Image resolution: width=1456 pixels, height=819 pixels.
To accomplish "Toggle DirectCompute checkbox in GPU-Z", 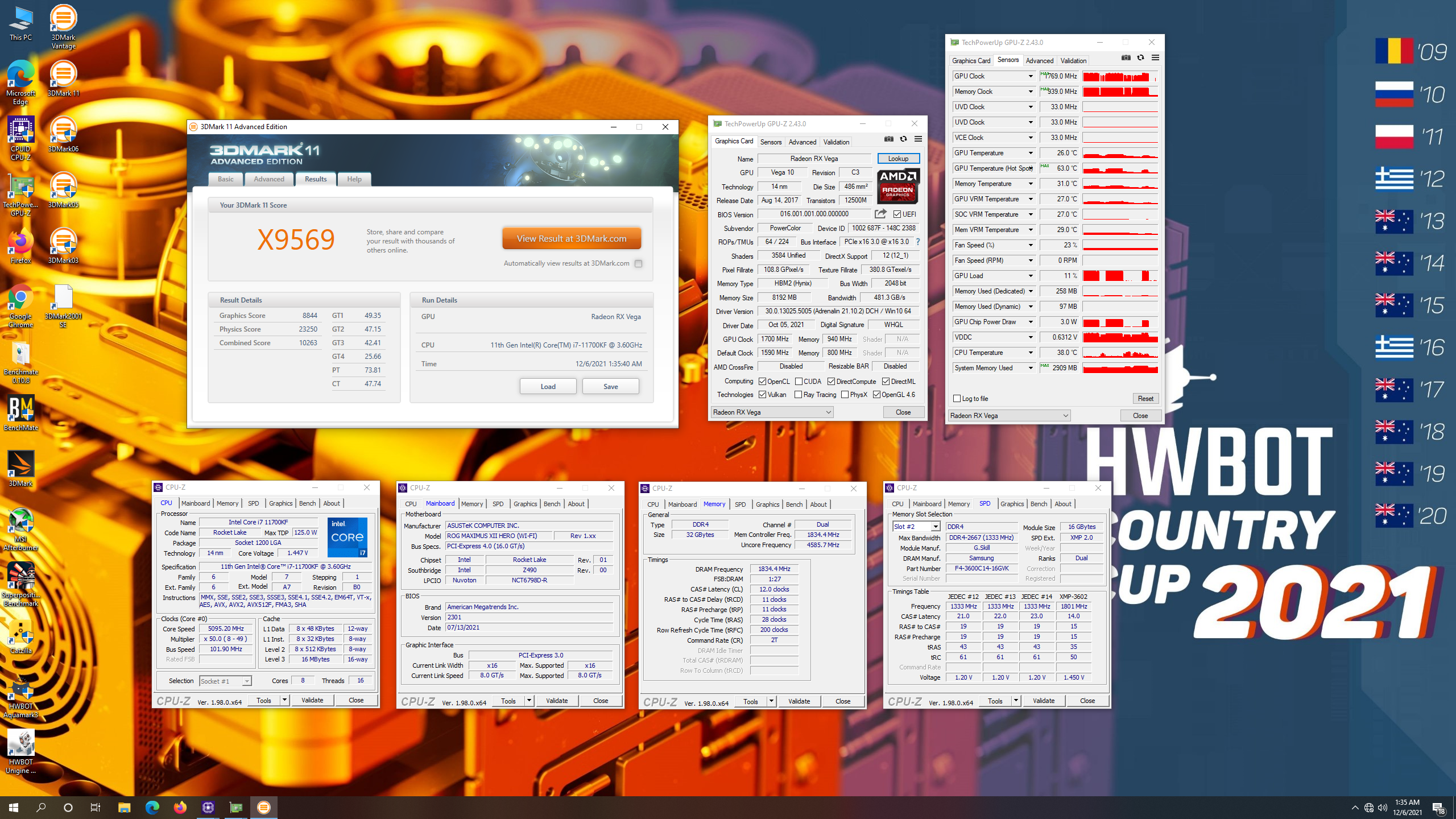I will [x=831, y=382].
